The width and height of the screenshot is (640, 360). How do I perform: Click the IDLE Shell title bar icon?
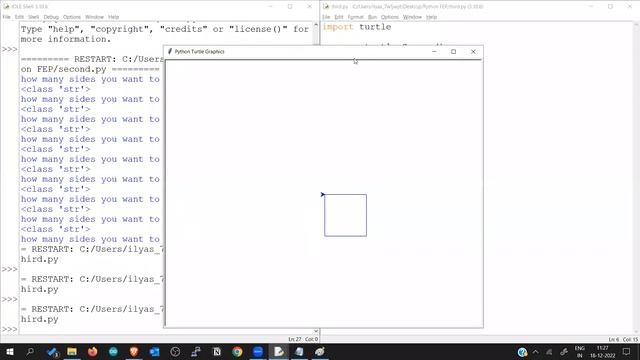(x=6, y=7)
